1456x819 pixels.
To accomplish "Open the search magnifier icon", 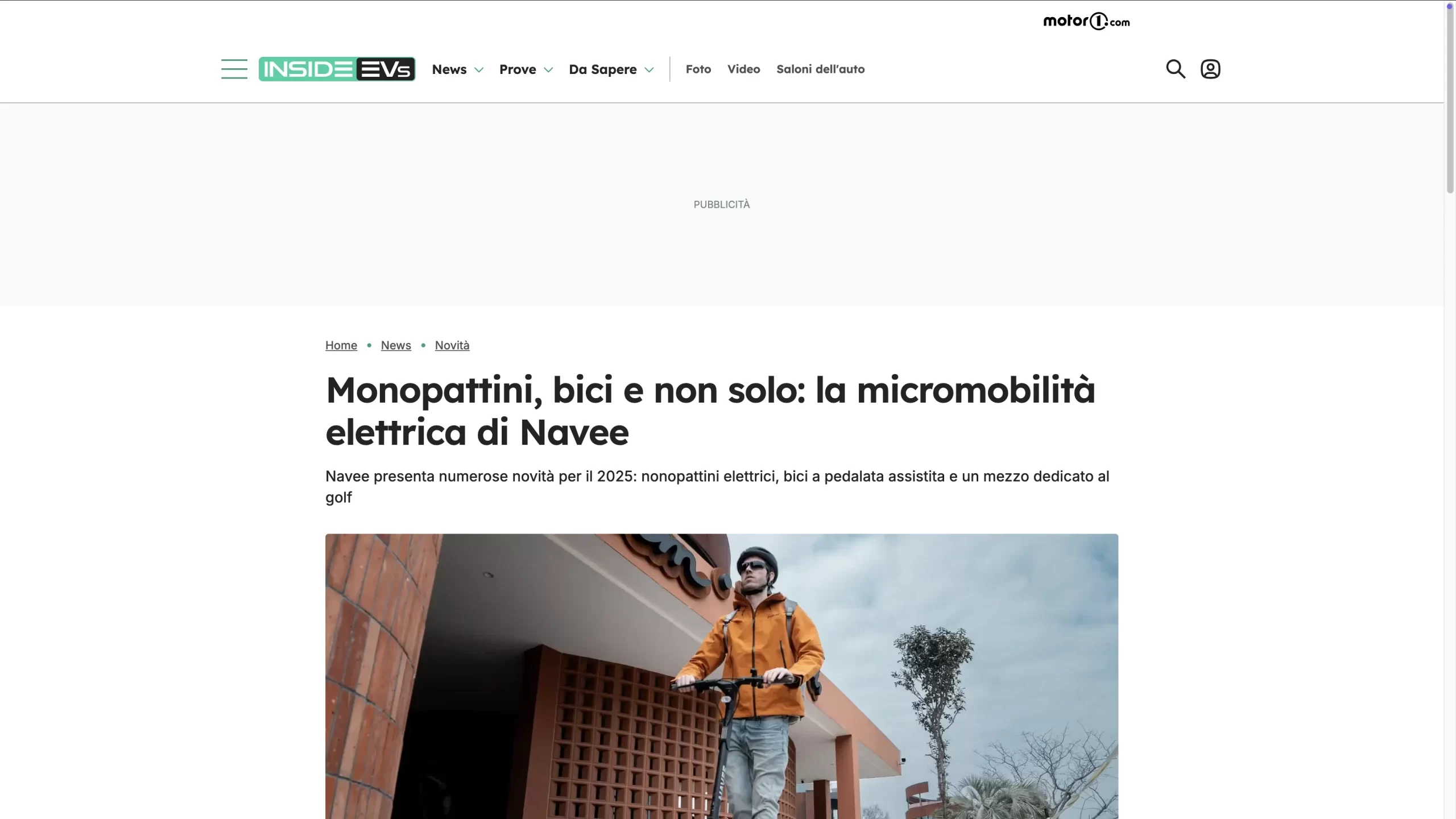I will click(x=1176, y=69).
